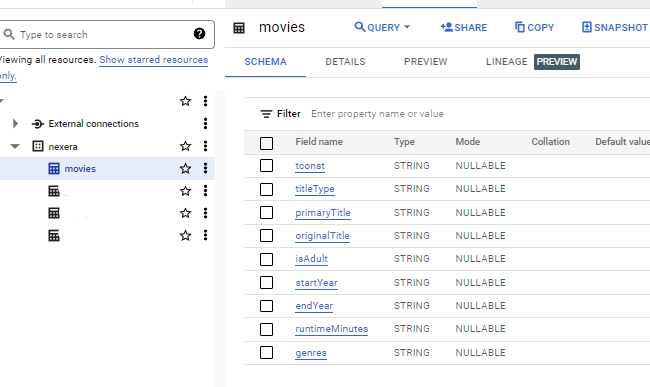Image resolution: width=650 pixels, height=387 pixels.
Task: Open the originalTitle field link
Action: coord(323,236)
